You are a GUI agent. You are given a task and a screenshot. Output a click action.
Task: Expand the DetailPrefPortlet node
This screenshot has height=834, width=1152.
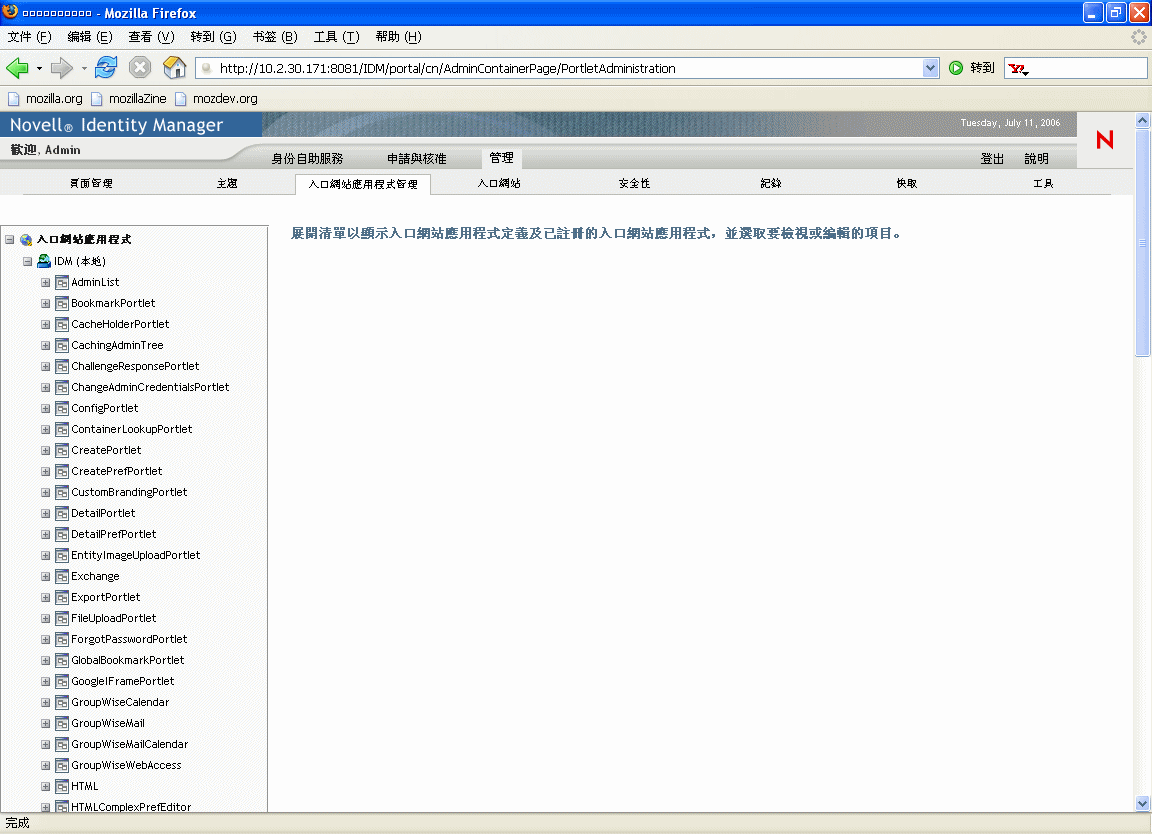point(46,534)
